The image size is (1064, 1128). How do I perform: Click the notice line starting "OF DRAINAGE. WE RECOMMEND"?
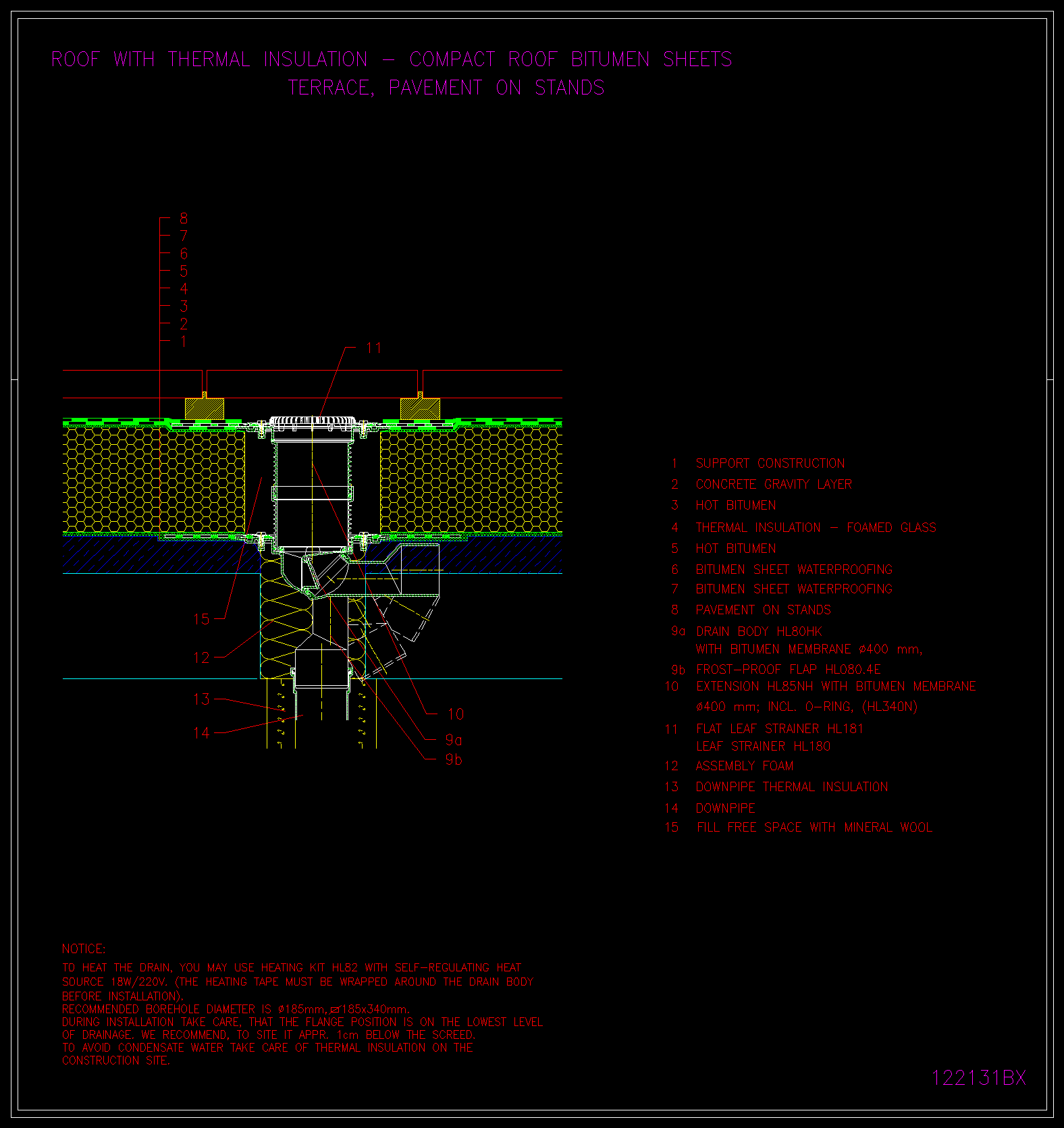269,1035
